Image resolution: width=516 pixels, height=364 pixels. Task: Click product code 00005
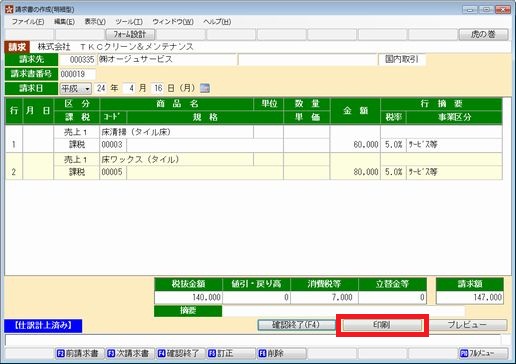[113, 172]
